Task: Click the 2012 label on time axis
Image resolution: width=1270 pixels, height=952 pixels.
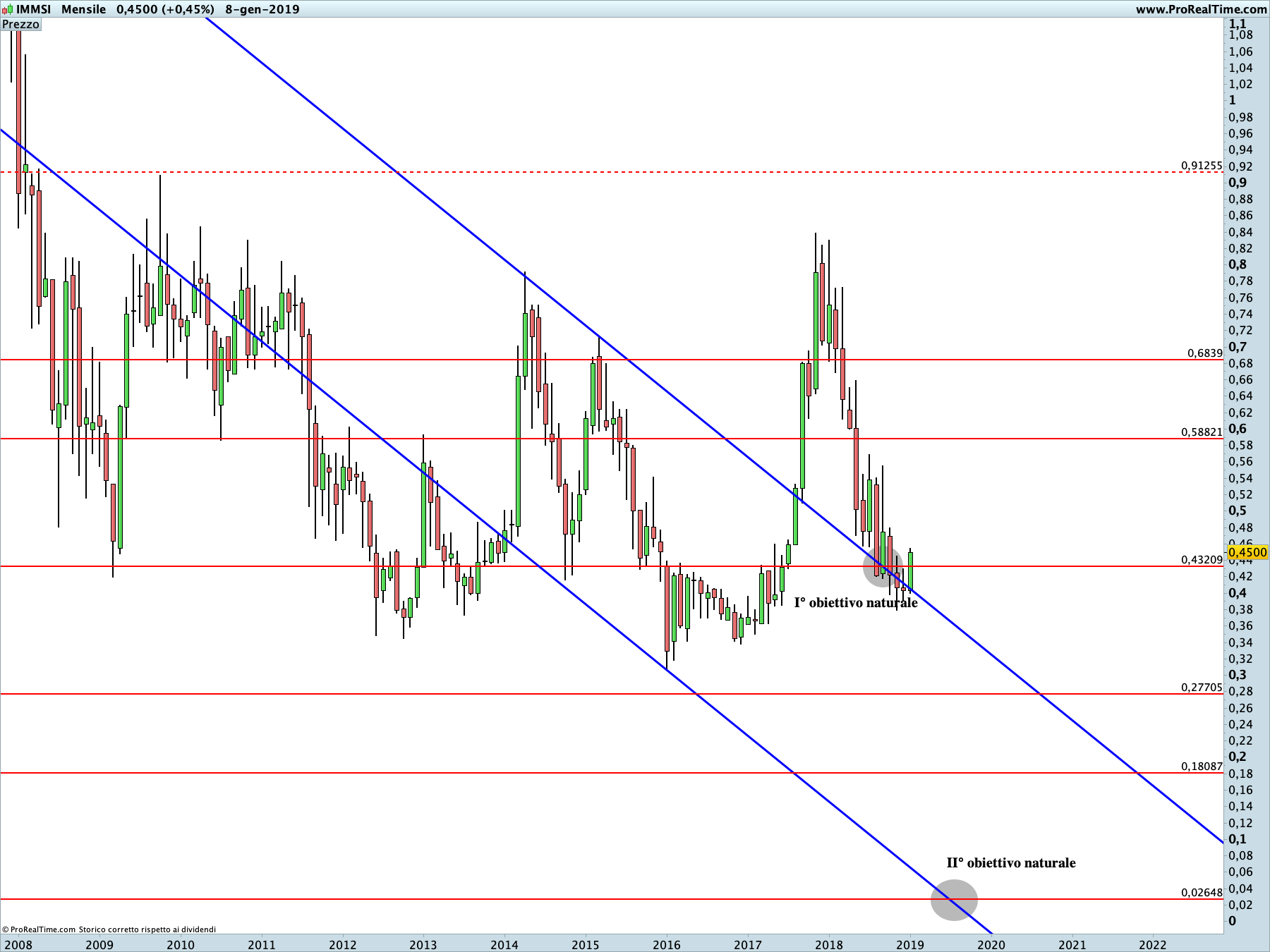Action: click(x=343, y=945)
